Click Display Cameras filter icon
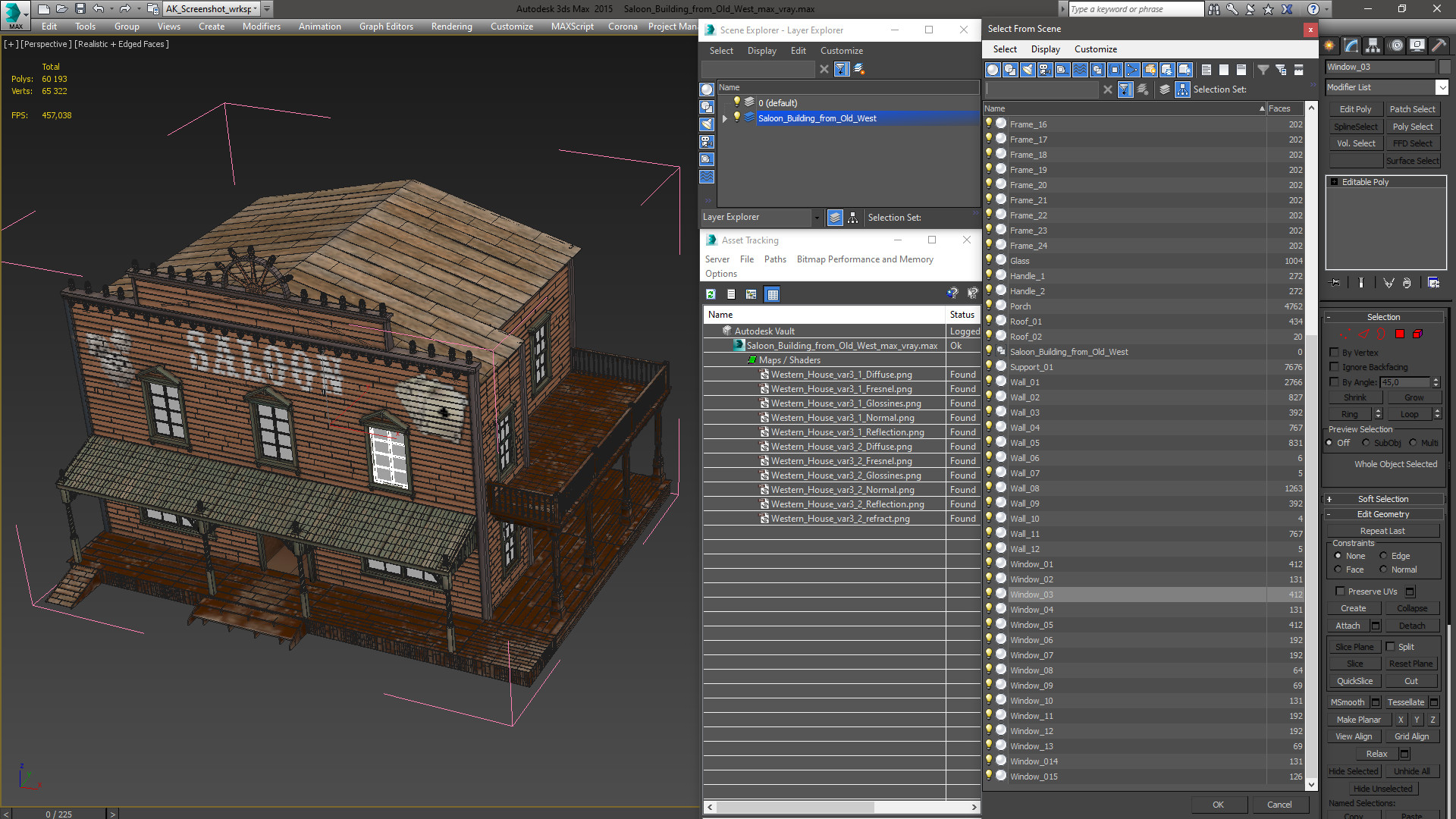Screen dimensions: 1456x819 [x=1045, y=70]
